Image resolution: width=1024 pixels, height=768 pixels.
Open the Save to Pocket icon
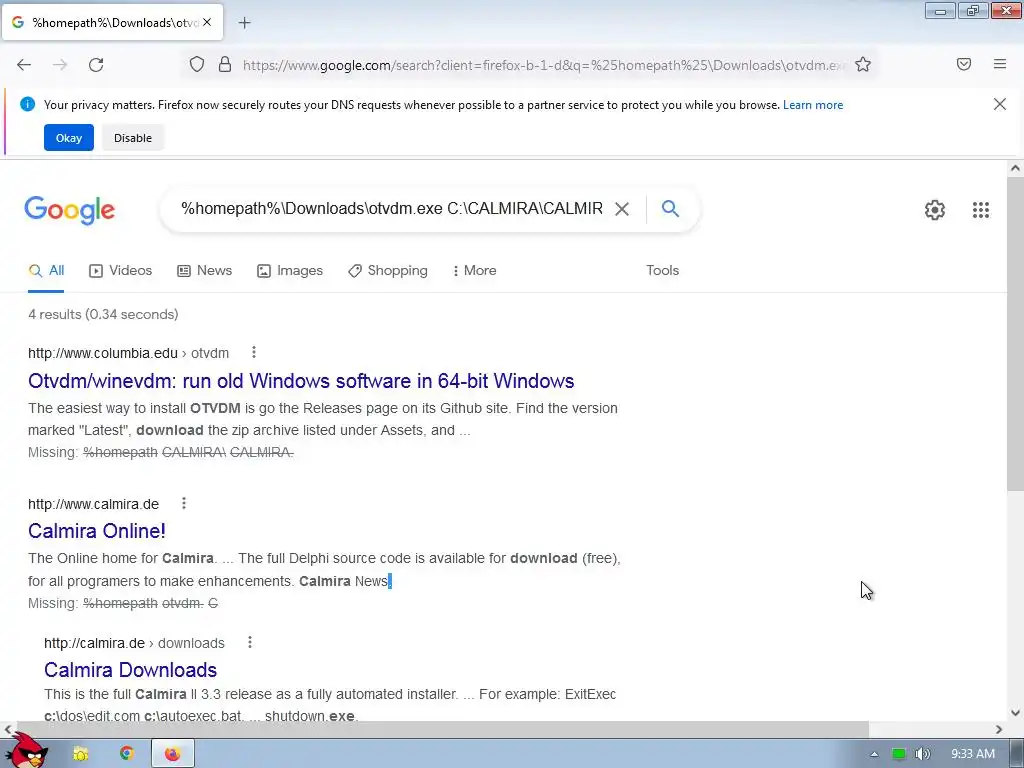point(964,64)
